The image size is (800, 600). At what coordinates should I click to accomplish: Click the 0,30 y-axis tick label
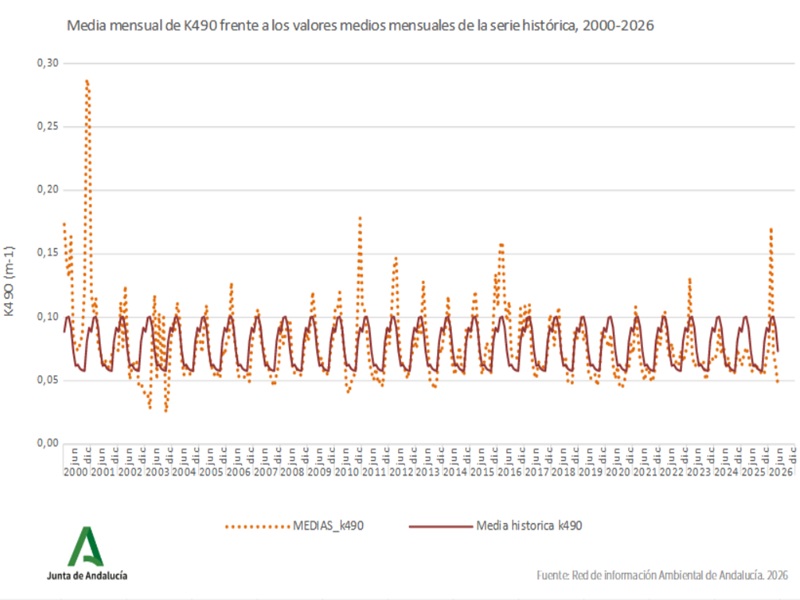[47, 63]
